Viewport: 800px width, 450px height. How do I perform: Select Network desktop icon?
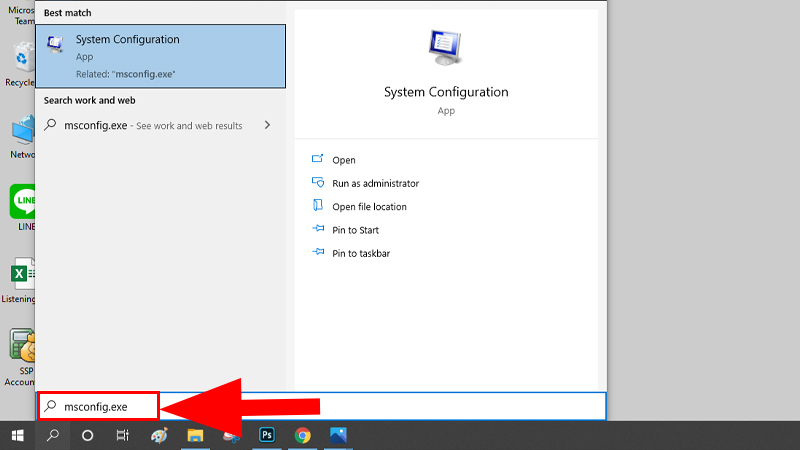click(22, 137)
